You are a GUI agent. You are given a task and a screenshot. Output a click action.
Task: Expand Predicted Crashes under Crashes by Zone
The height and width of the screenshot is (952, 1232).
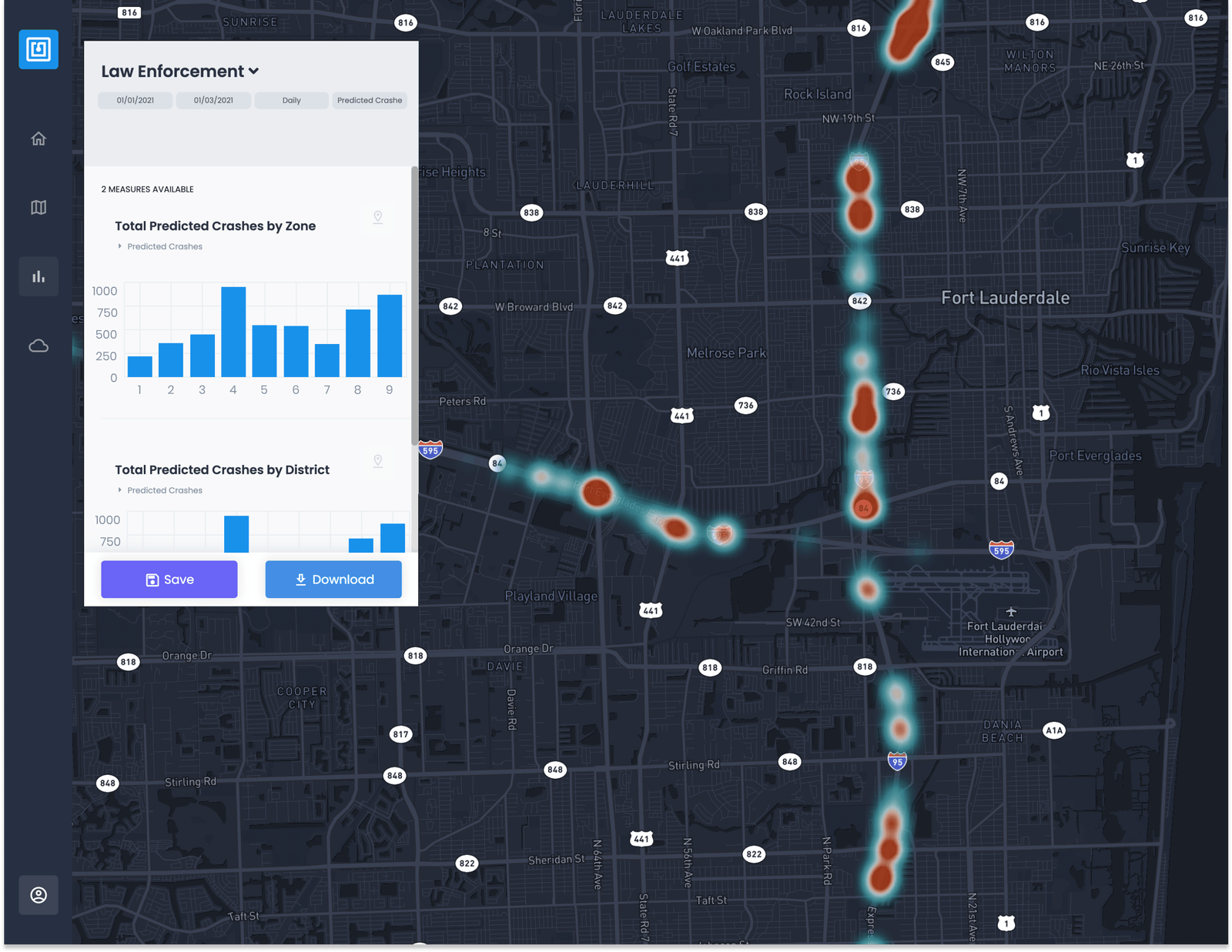160,246
